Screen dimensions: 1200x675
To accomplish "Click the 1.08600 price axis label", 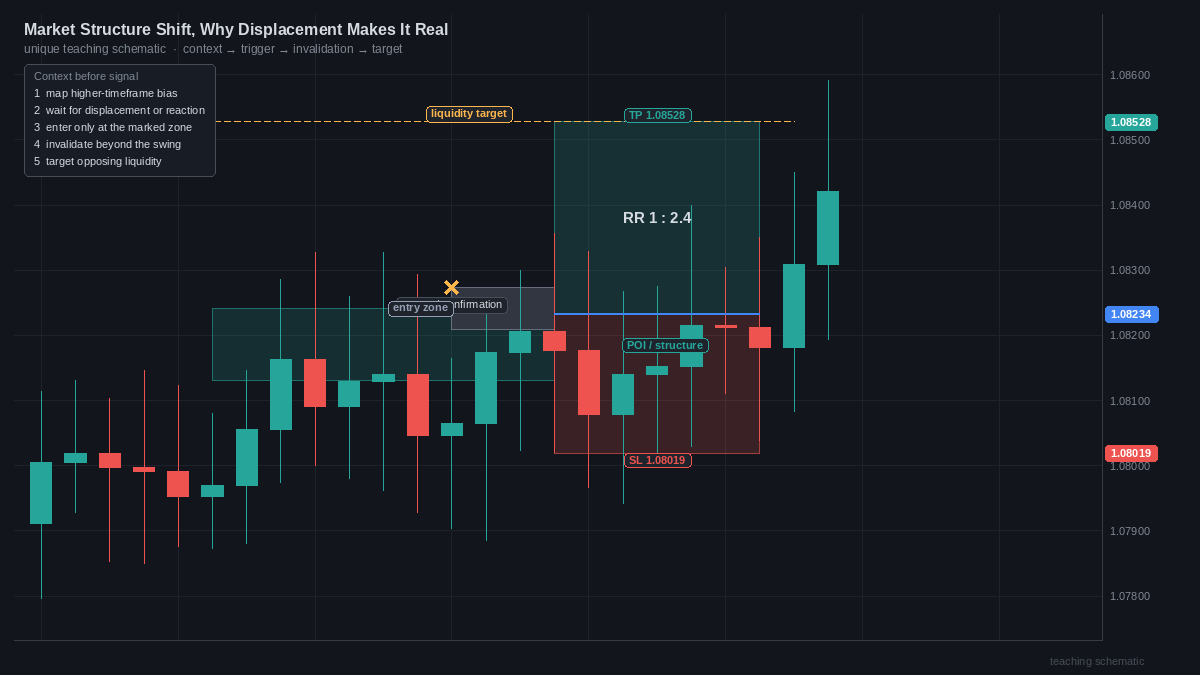I will point(1130,75).
